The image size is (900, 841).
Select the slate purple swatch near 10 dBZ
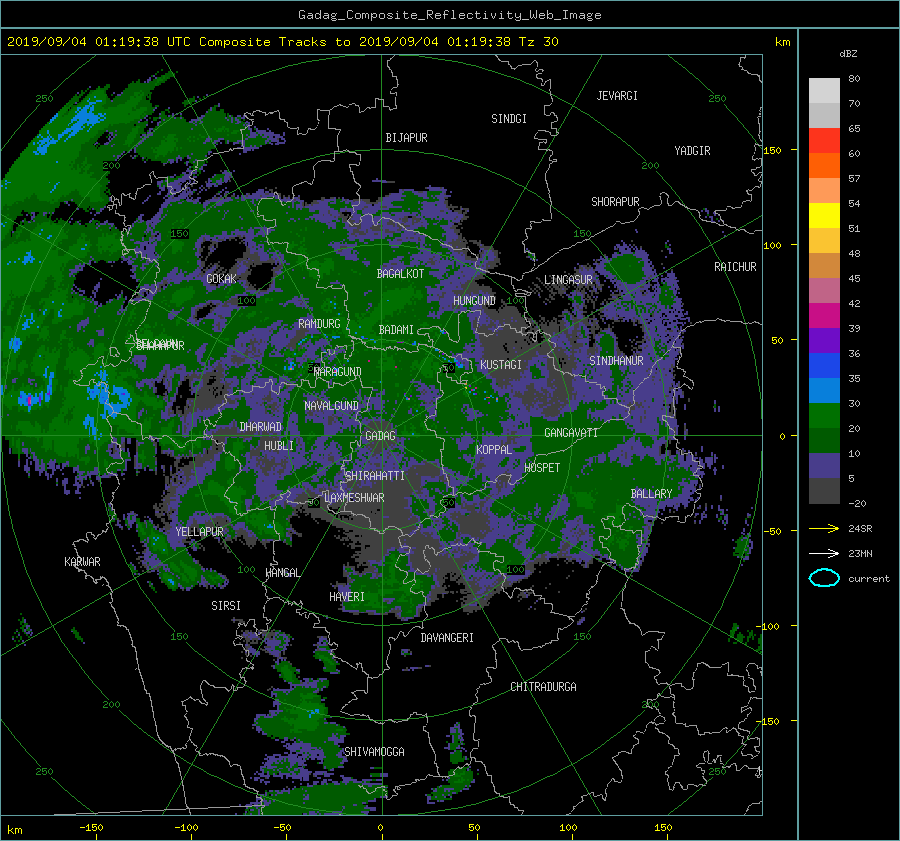click(x=824, y=466)
